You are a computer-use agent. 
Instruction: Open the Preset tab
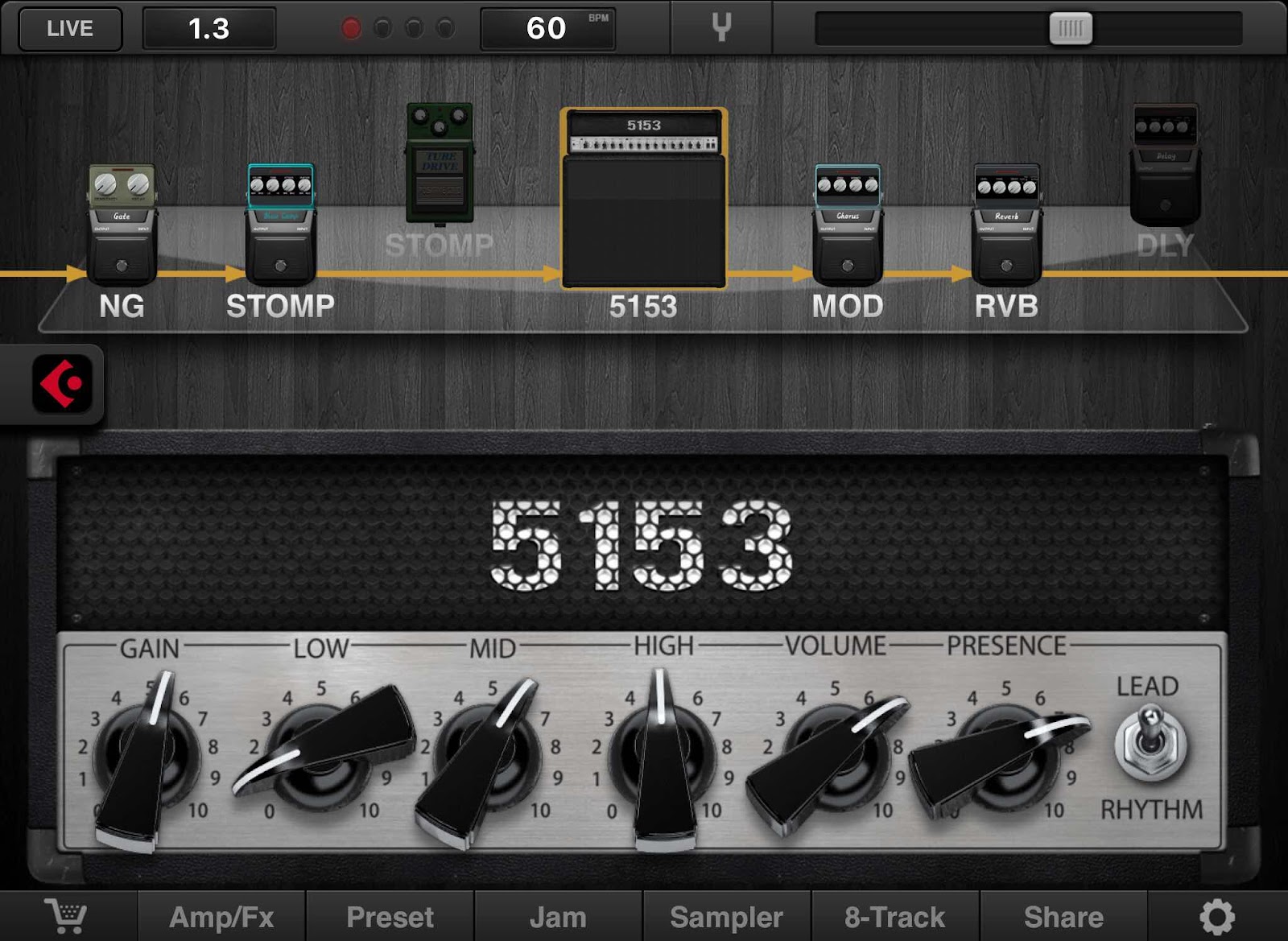[390, 917]
